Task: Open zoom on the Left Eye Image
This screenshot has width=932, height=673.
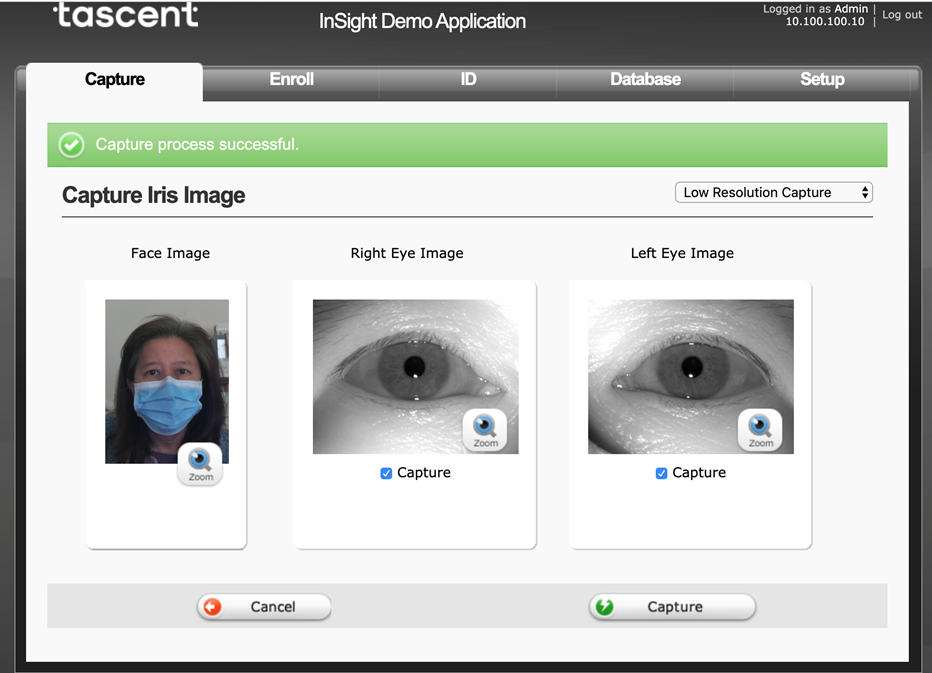Action: (760, 430)
